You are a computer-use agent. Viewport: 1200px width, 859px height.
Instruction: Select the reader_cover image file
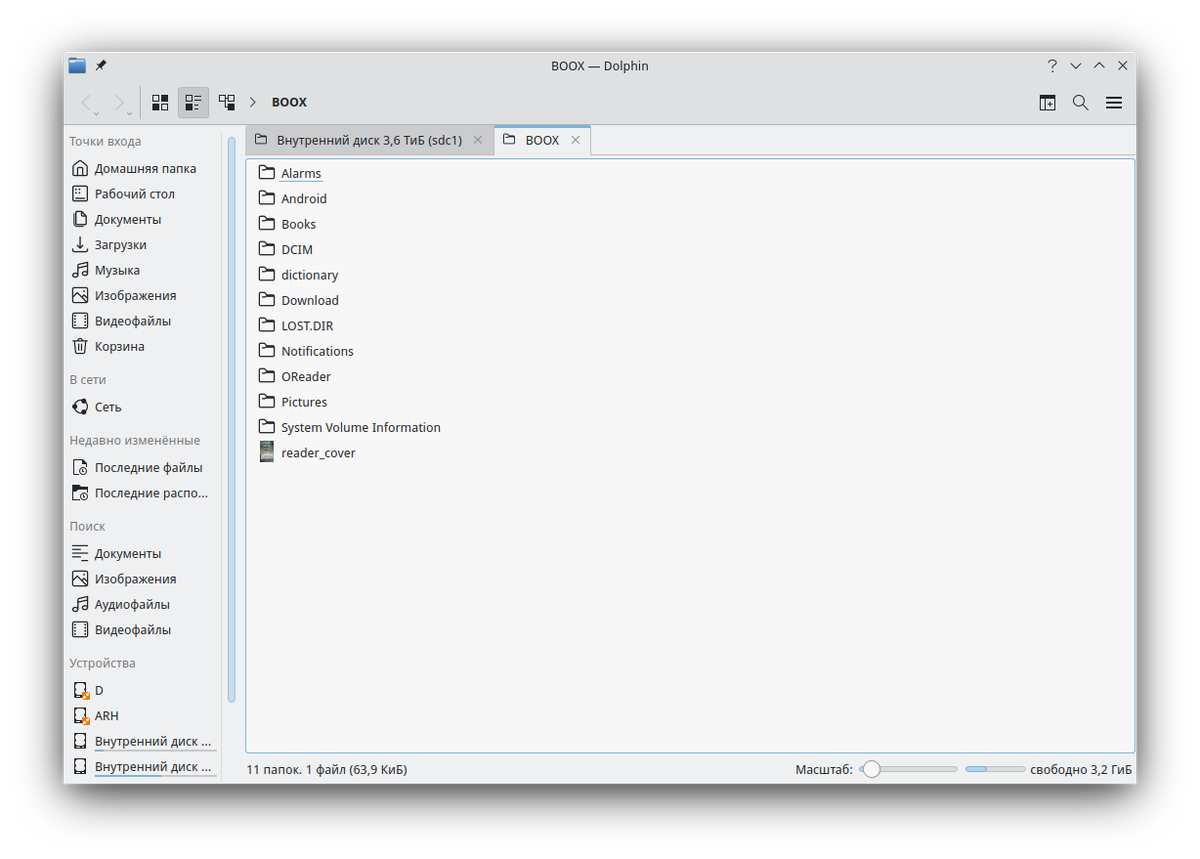(x=307, y=453)
